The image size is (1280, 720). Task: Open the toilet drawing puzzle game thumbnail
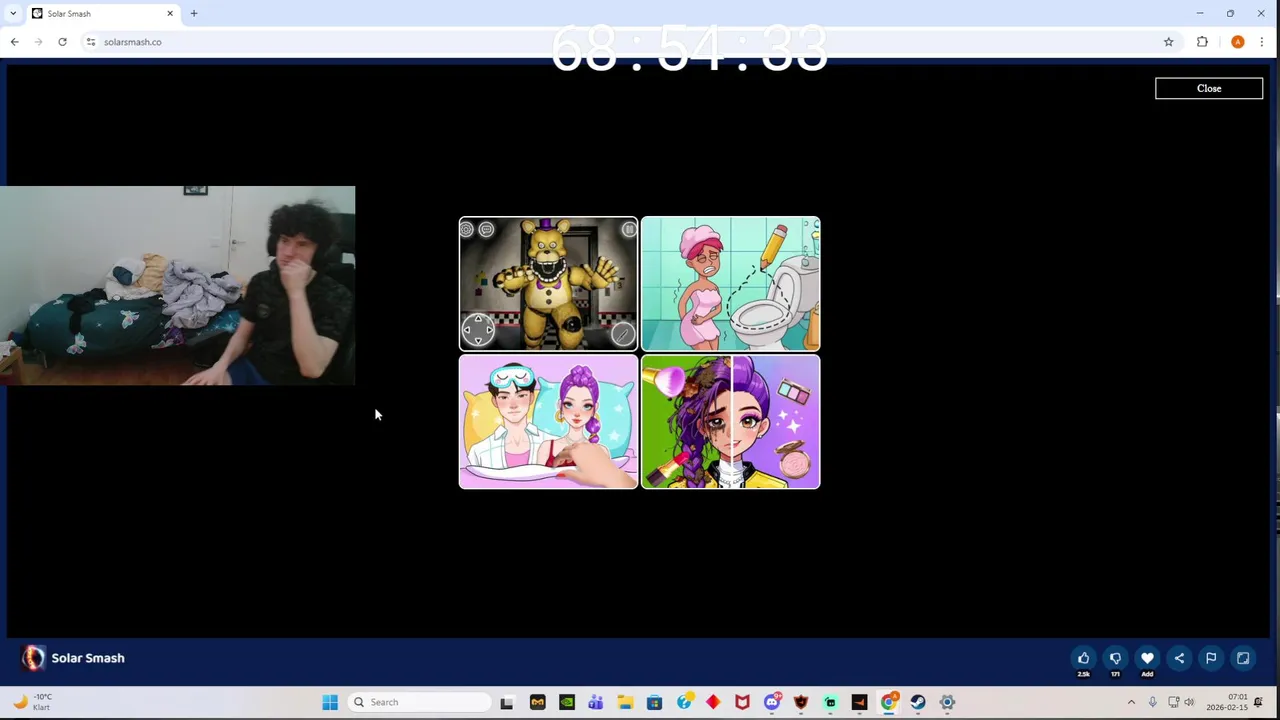(x=731, y=284)
